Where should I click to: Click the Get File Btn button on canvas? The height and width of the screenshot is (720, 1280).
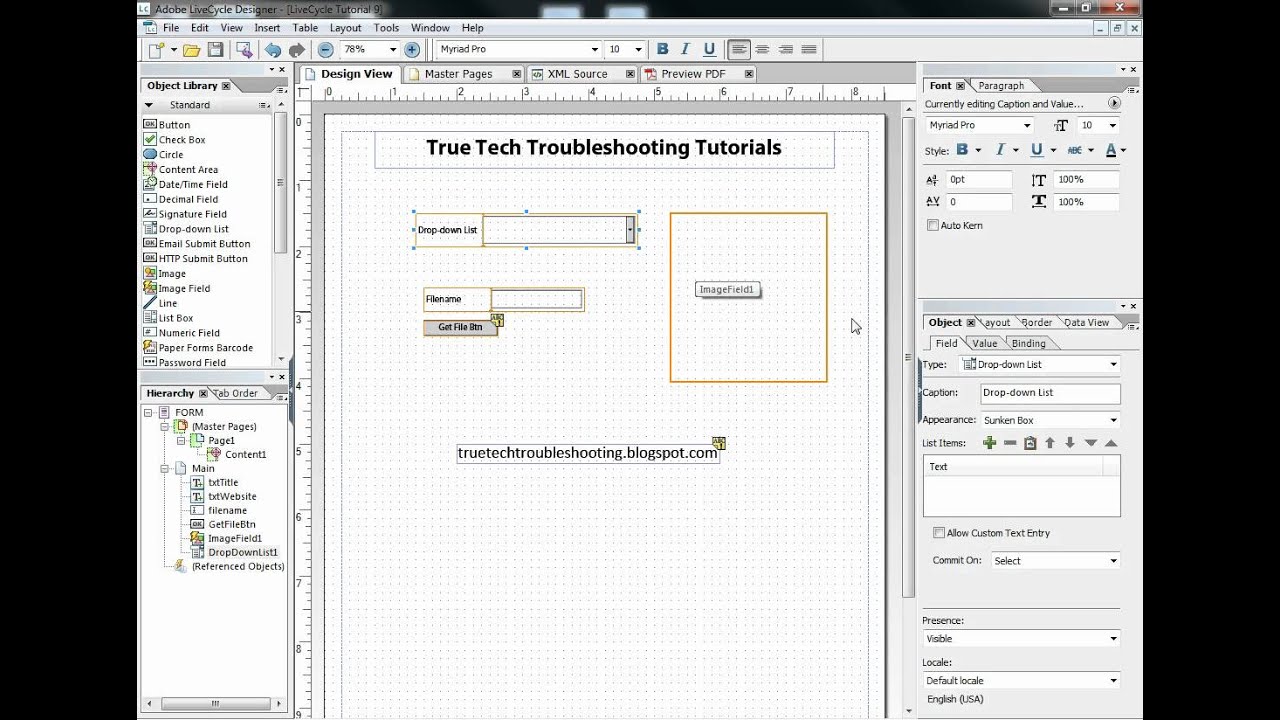pos(460,327)
